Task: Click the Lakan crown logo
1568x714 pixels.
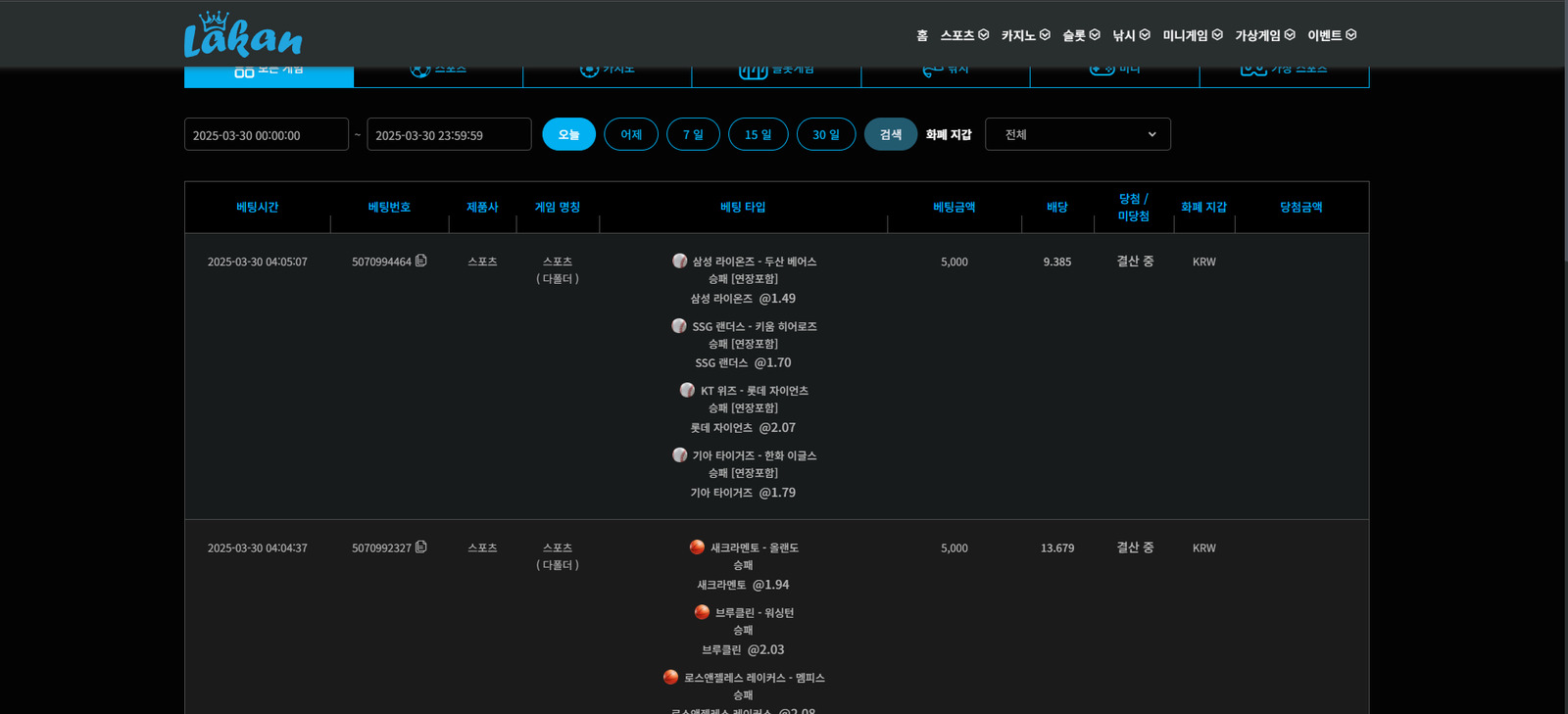Action: pyautogui.click(x=242, y=35)
